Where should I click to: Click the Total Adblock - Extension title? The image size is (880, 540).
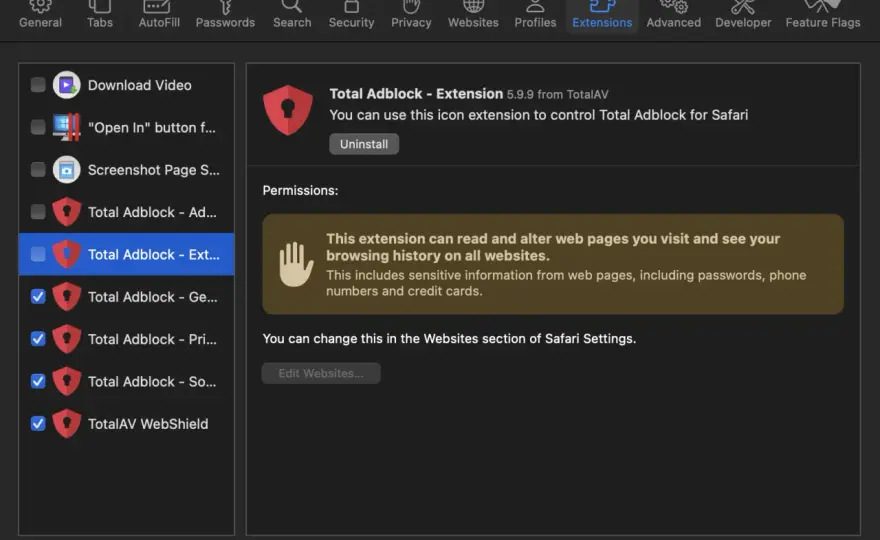(416, 94)
